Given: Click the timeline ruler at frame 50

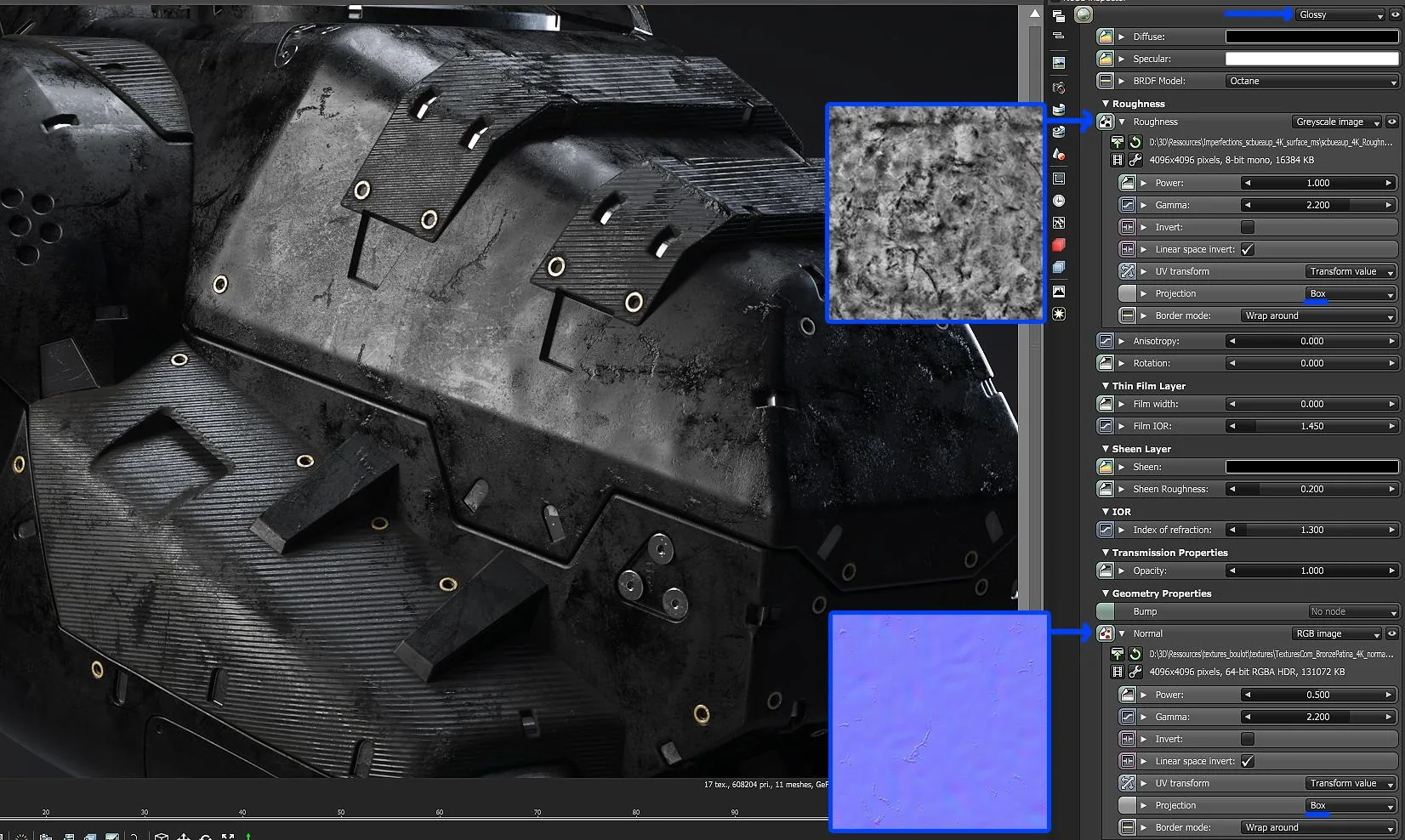Looking at the screenshot, I should [x=341, y=812].
